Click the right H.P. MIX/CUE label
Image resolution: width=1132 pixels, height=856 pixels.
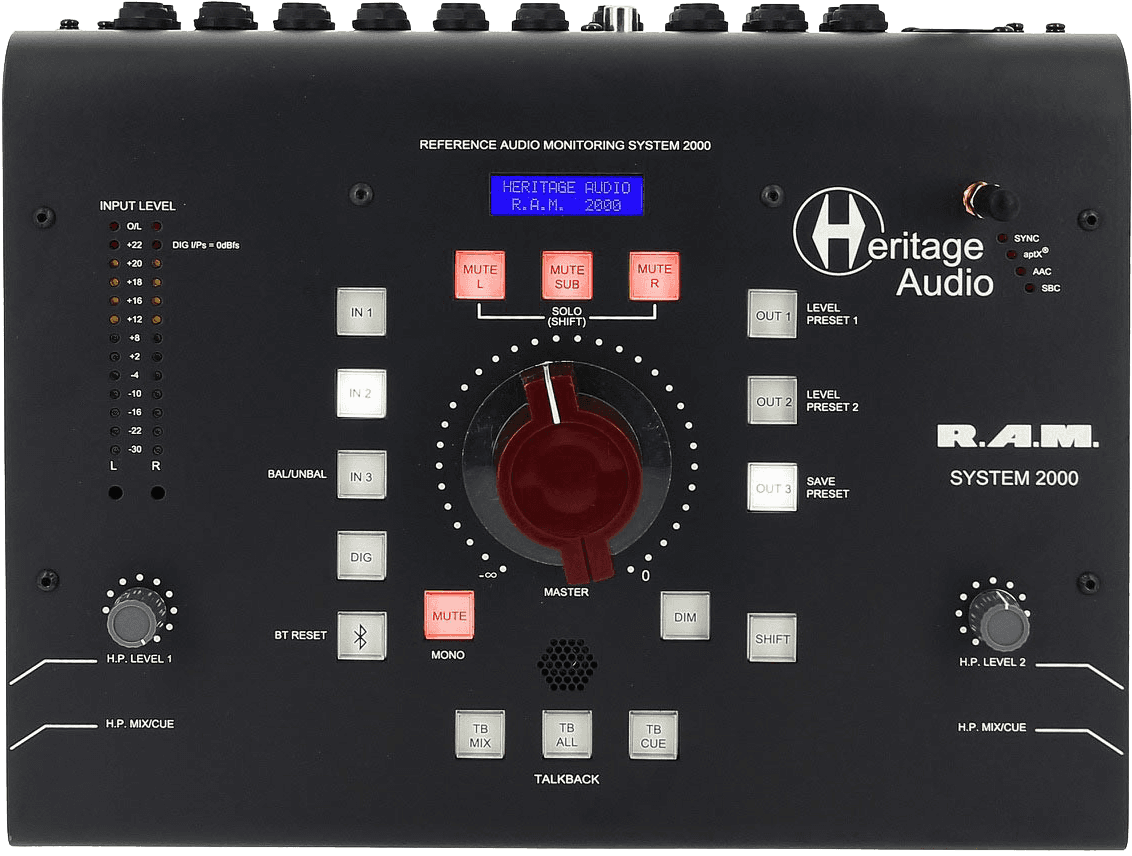[991, 728]
